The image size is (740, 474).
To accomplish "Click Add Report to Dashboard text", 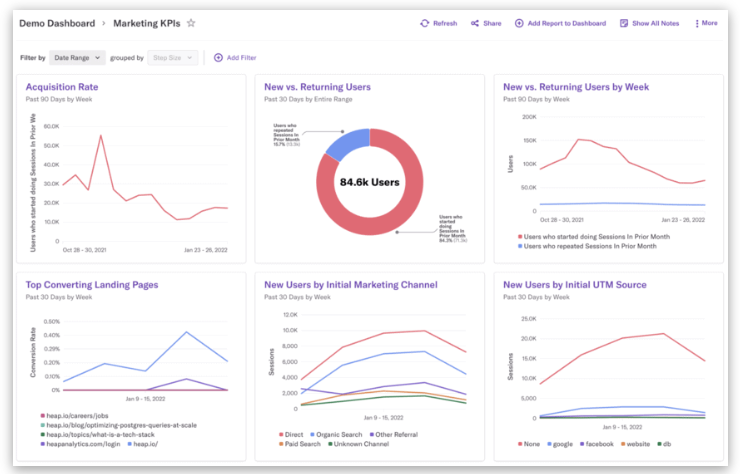I will [567, 23].
